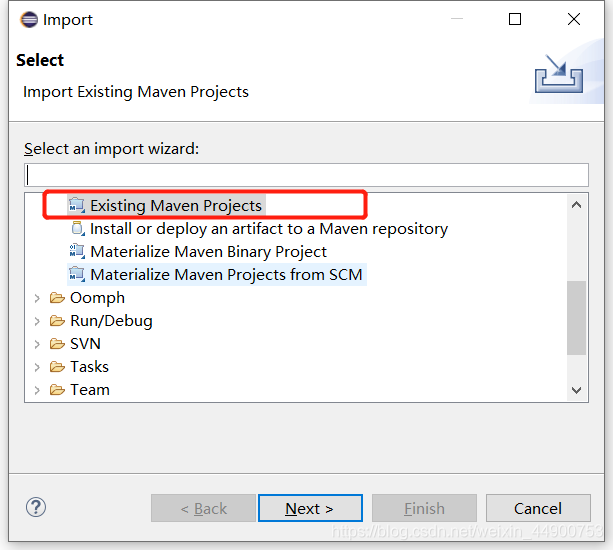Click the wizard list scrollbar down arrow
The height and width of the screenshot is (550, 613).
pyautogui.click(x=576, y=390)
